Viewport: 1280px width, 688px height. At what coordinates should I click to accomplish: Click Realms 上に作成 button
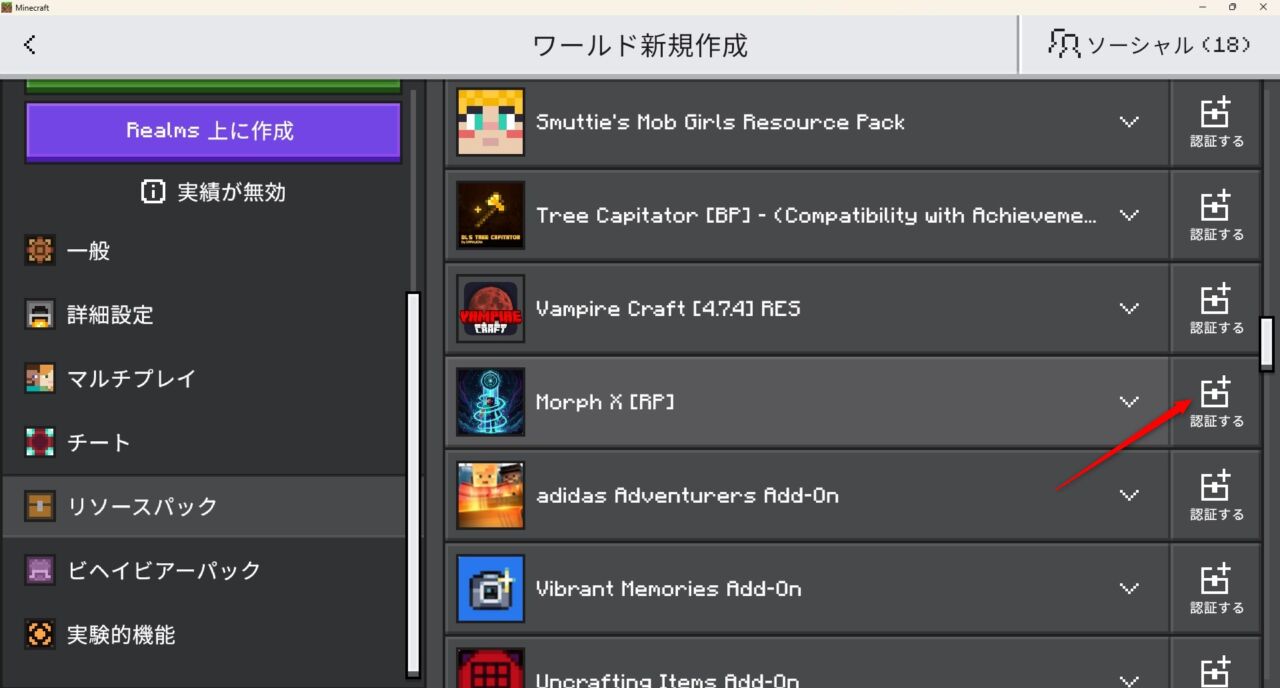coord(213,131)
